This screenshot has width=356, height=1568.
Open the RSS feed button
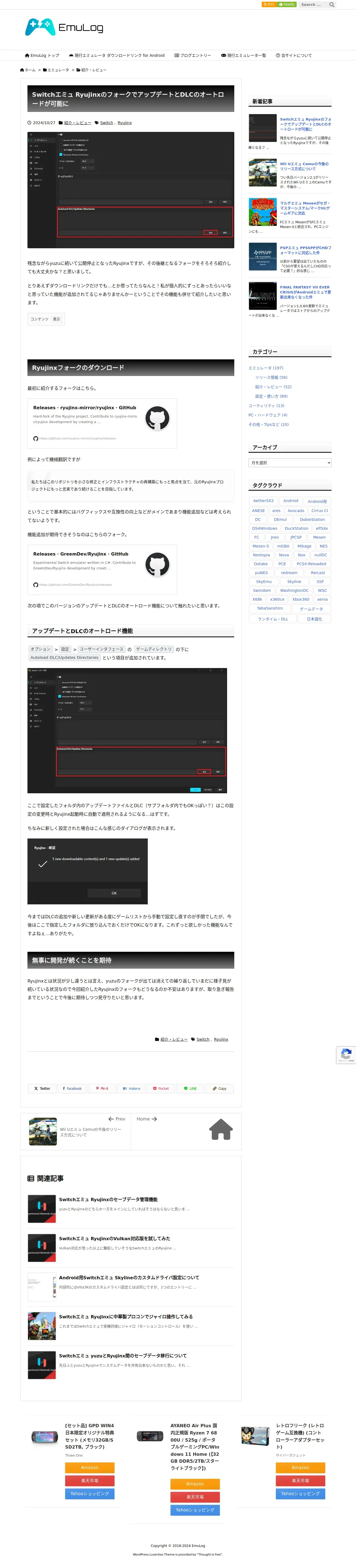269,4
